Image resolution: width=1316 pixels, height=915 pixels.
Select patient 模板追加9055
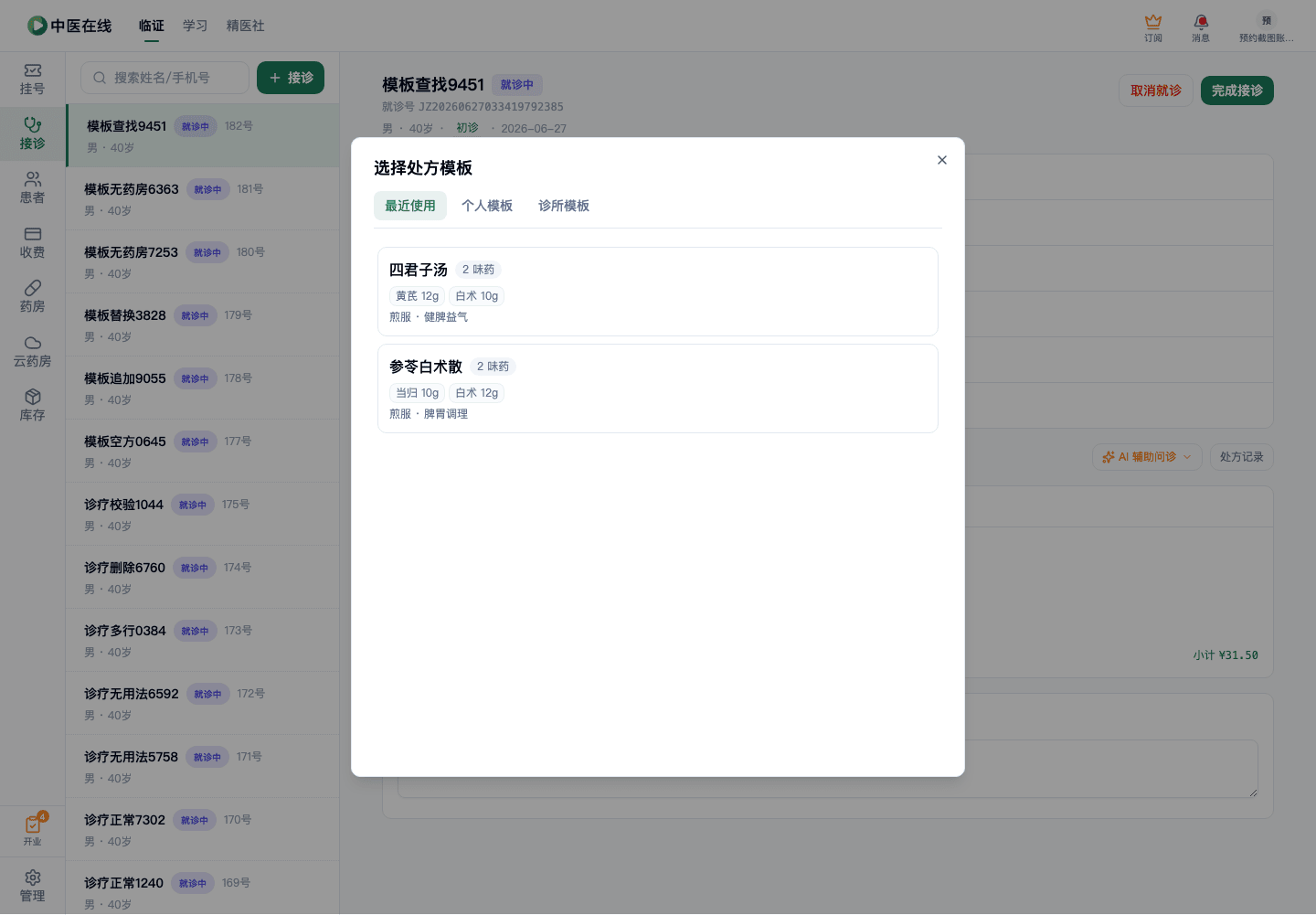(202, 388)
